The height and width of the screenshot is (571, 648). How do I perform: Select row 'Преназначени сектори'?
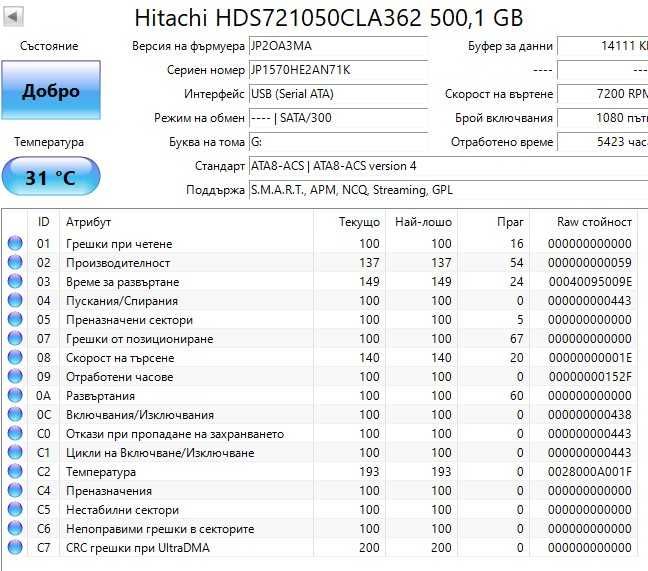321,319
